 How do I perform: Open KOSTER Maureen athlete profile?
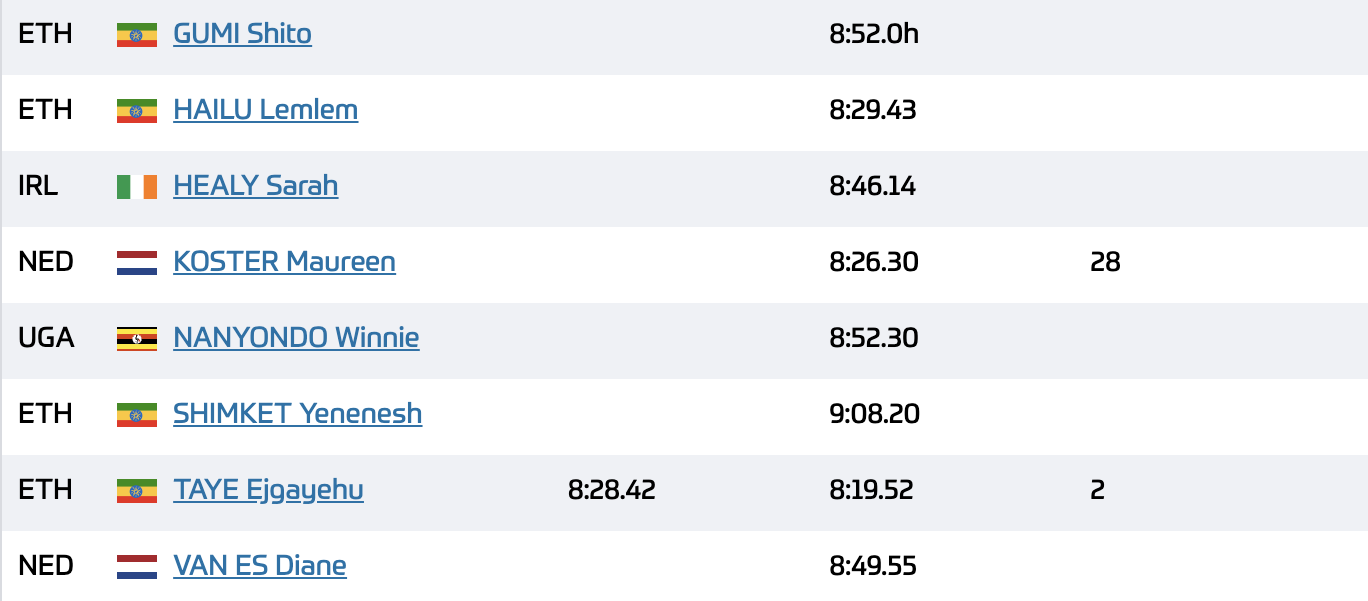[x=284, y=262]
